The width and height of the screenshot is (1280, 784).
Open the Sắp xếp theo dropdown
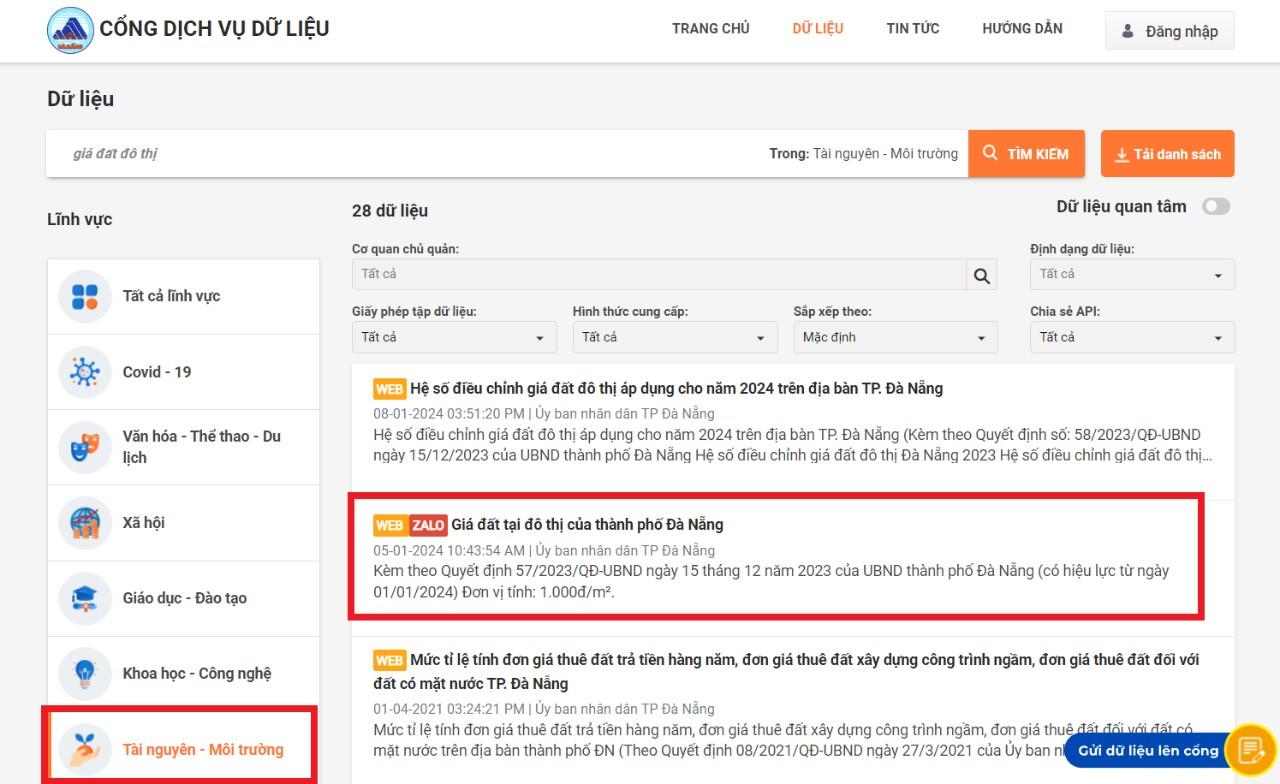click(895, 337)
